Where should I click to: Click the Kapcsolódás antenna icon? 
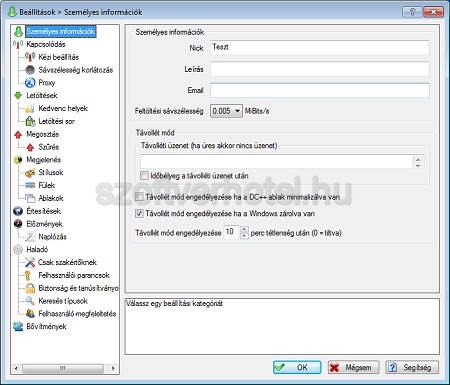click(18, 44)
